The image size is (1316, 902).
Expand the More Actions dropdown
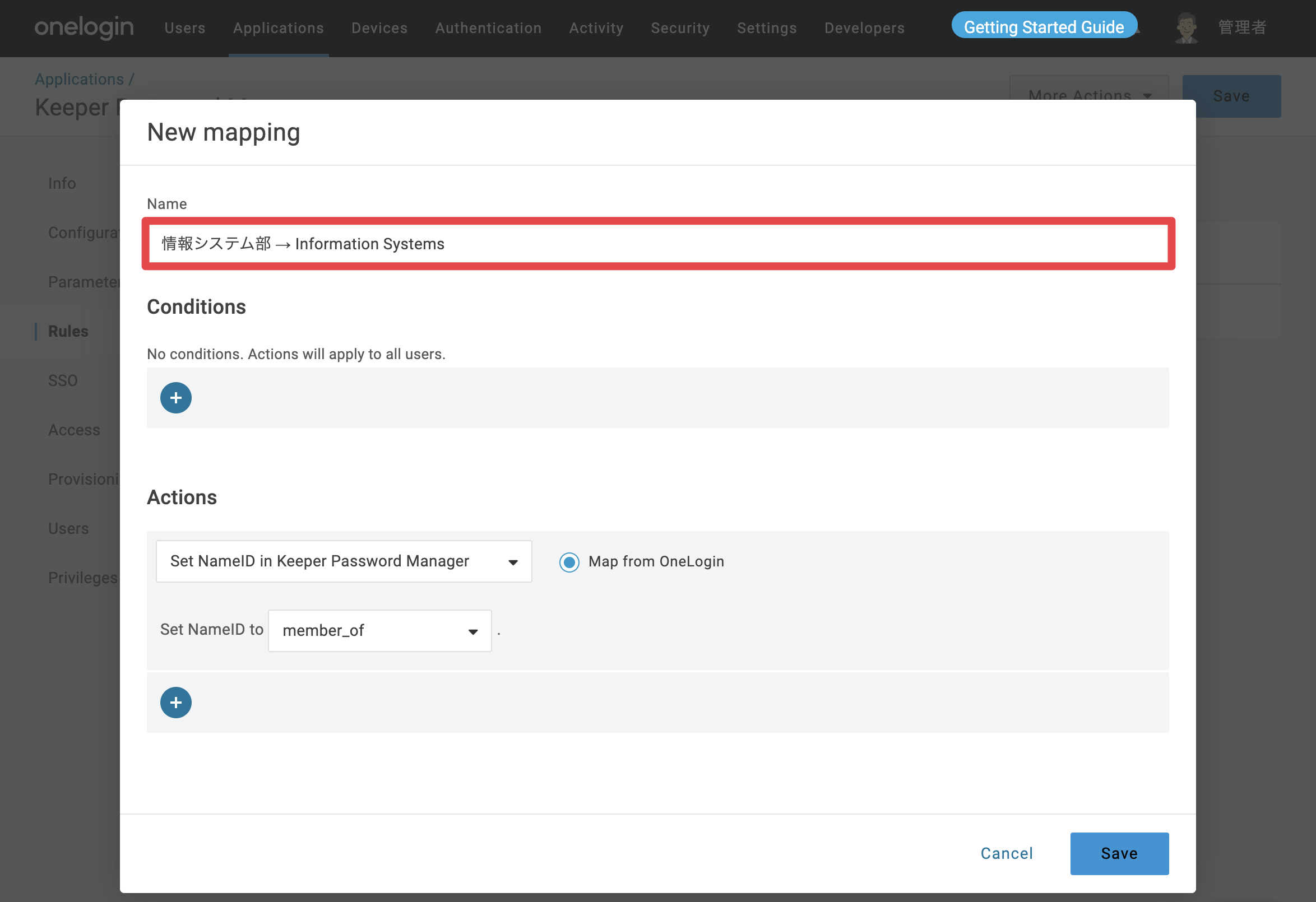tap(1089, 95)
